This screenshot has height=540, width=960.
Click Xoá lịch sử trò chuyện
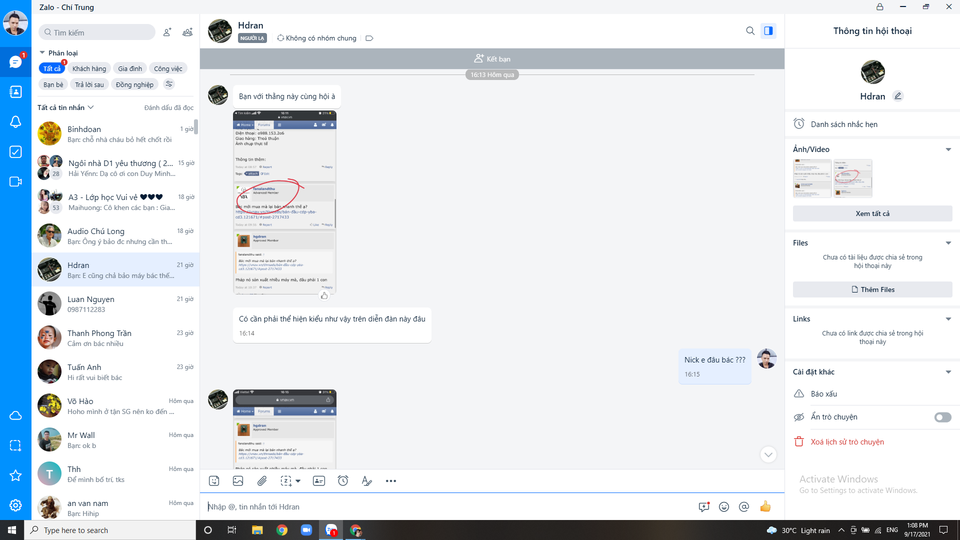[x=847, y=442]
